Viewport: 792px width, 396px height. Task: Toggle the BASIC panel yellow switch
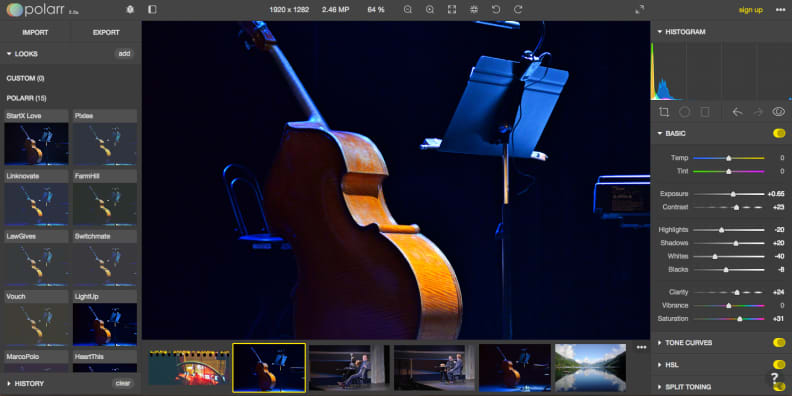click(779, 133)
